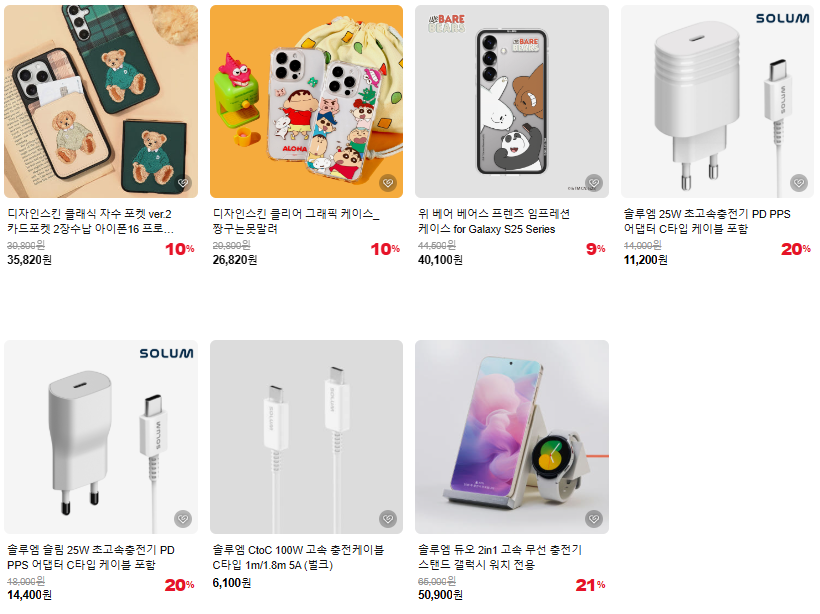Open Solum slim 25W charger product image
The image size is (820, 614).
[x=101, y=437]
